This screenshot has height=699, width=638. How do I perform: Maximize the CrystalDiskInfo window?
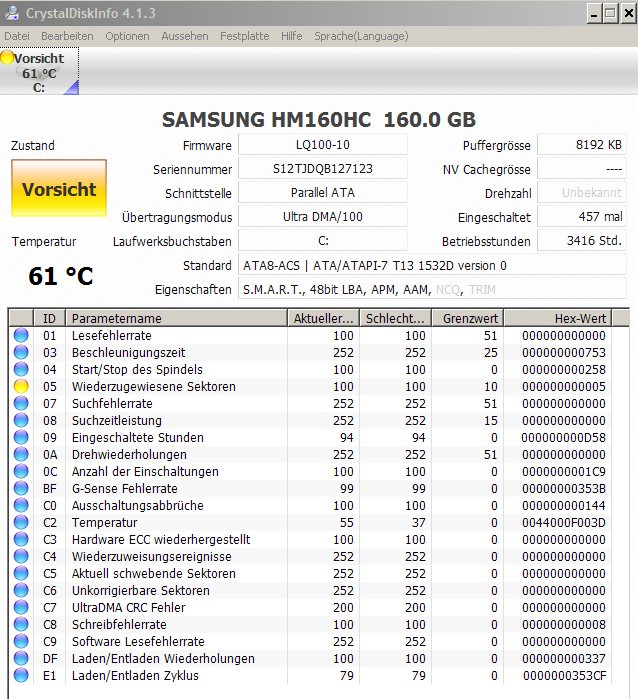[x=610, y=13]
